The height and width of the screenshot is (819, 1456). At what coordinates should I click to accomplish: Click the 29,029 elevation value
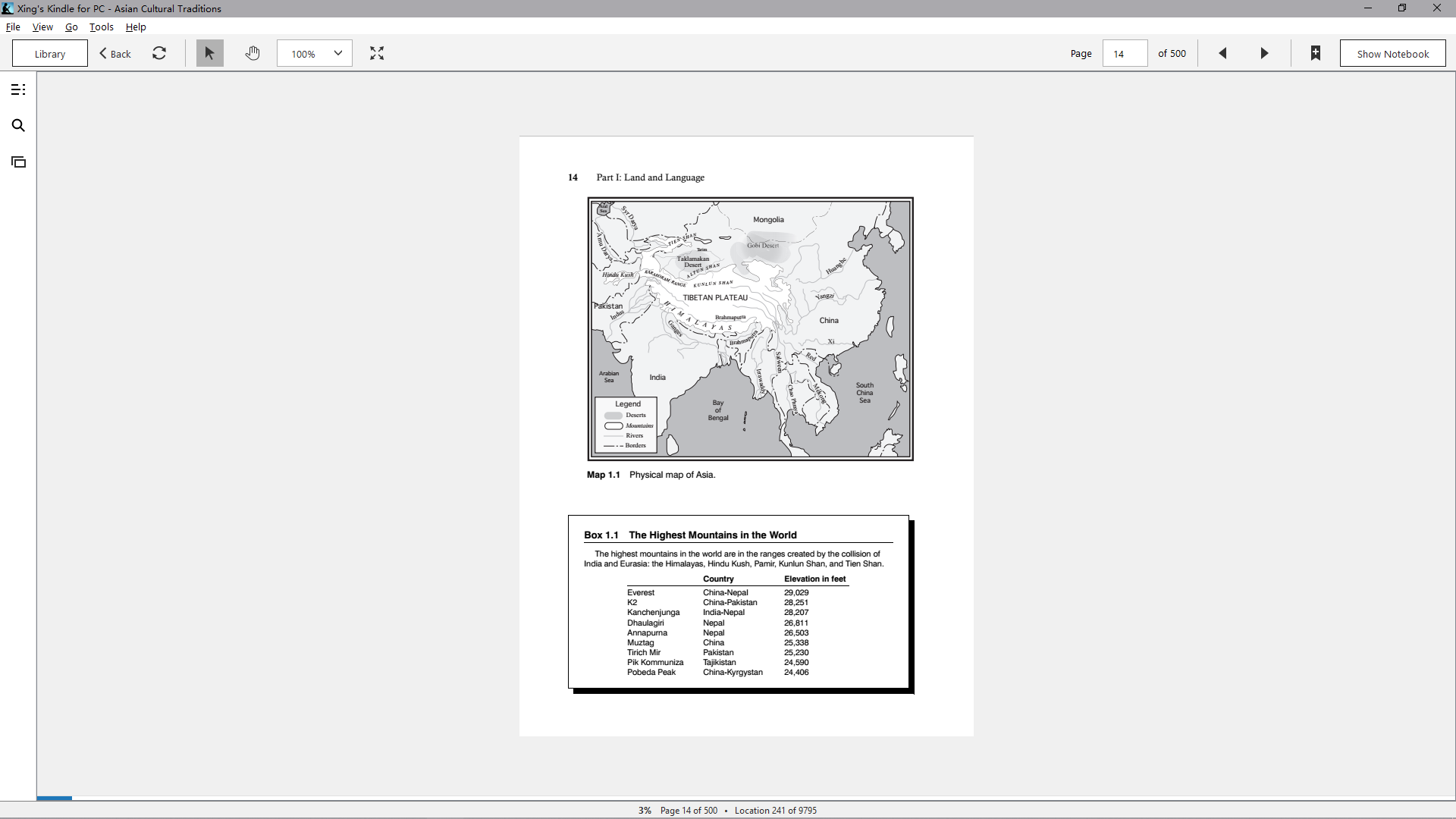point(796,592)
